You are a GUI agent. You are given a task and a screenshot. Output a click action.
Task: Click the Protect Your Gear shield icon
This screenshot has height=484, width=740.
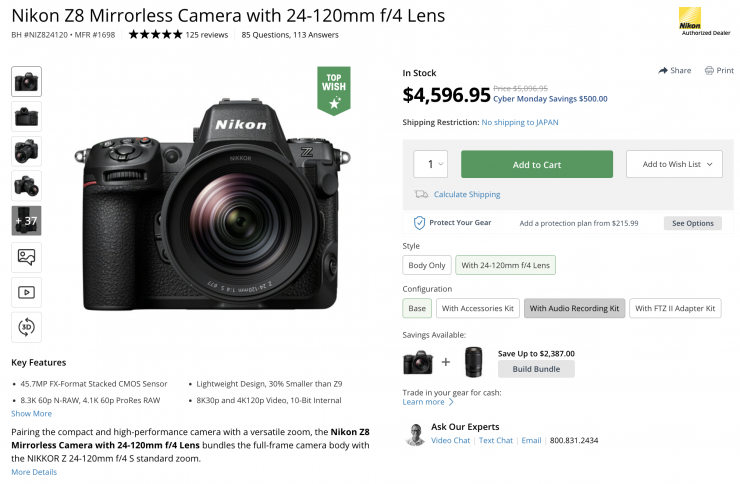419,223
